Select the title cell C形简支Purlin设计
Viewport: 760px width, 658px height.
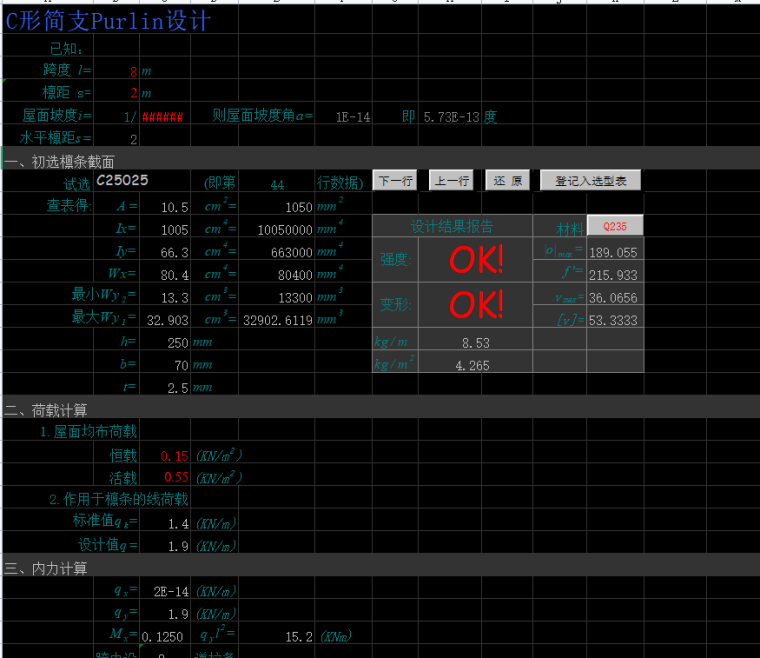[108, 21]
